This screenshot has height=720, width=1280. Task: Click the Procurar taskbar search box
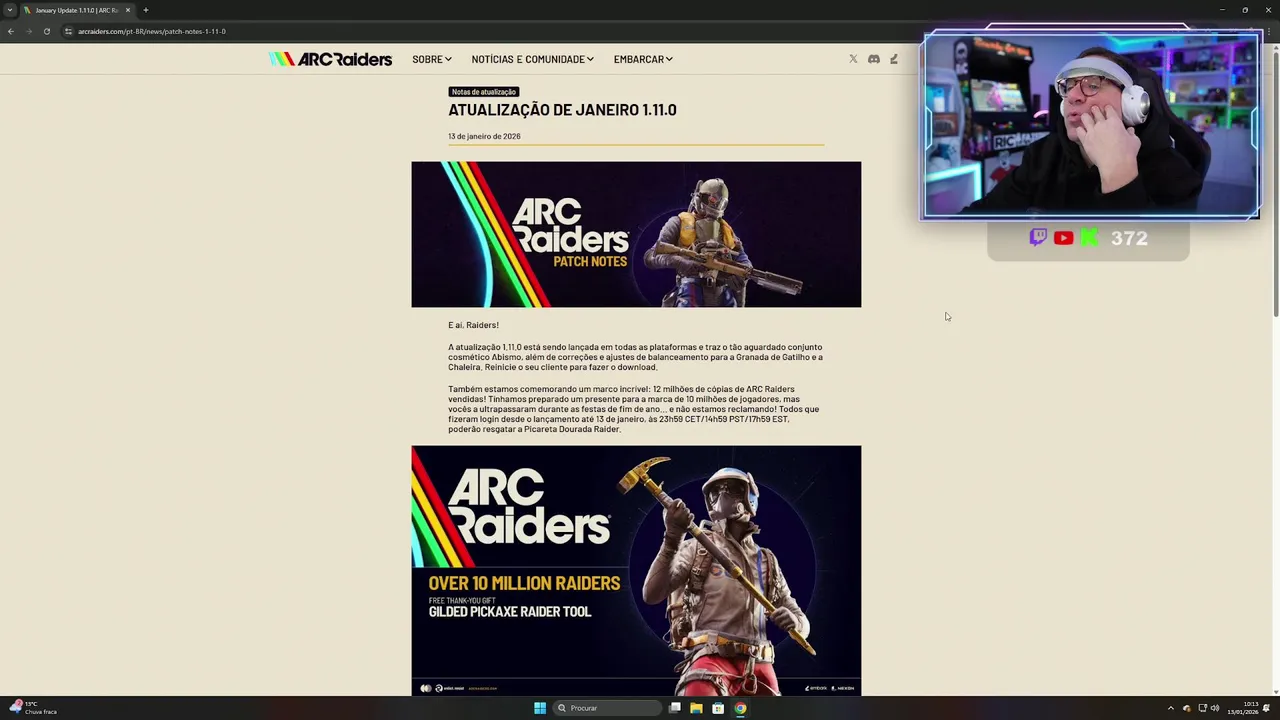606,708
